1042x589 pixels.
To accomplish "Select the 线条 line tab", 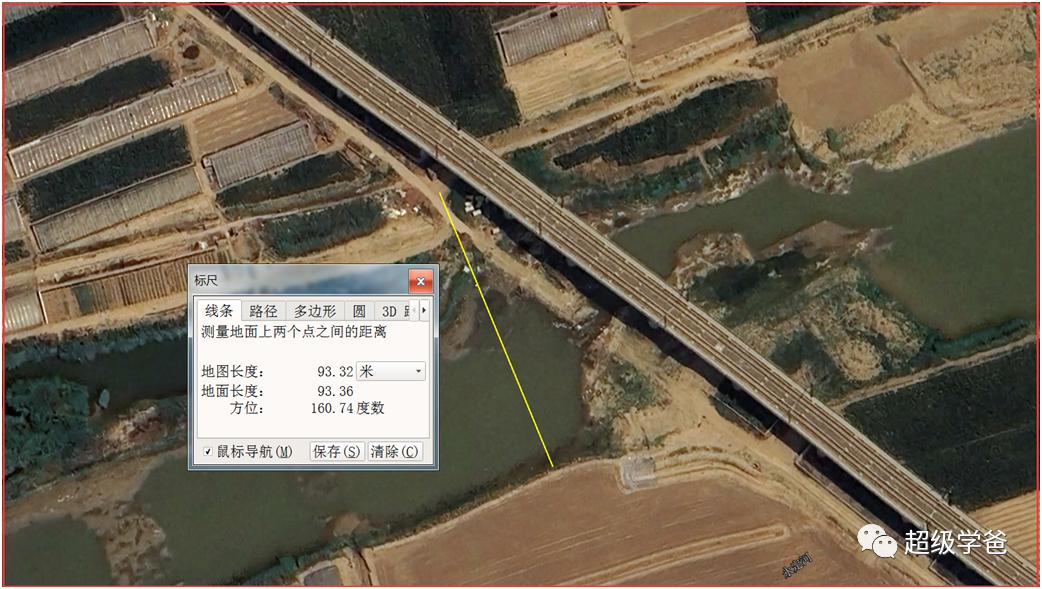I will pos(219,310).
